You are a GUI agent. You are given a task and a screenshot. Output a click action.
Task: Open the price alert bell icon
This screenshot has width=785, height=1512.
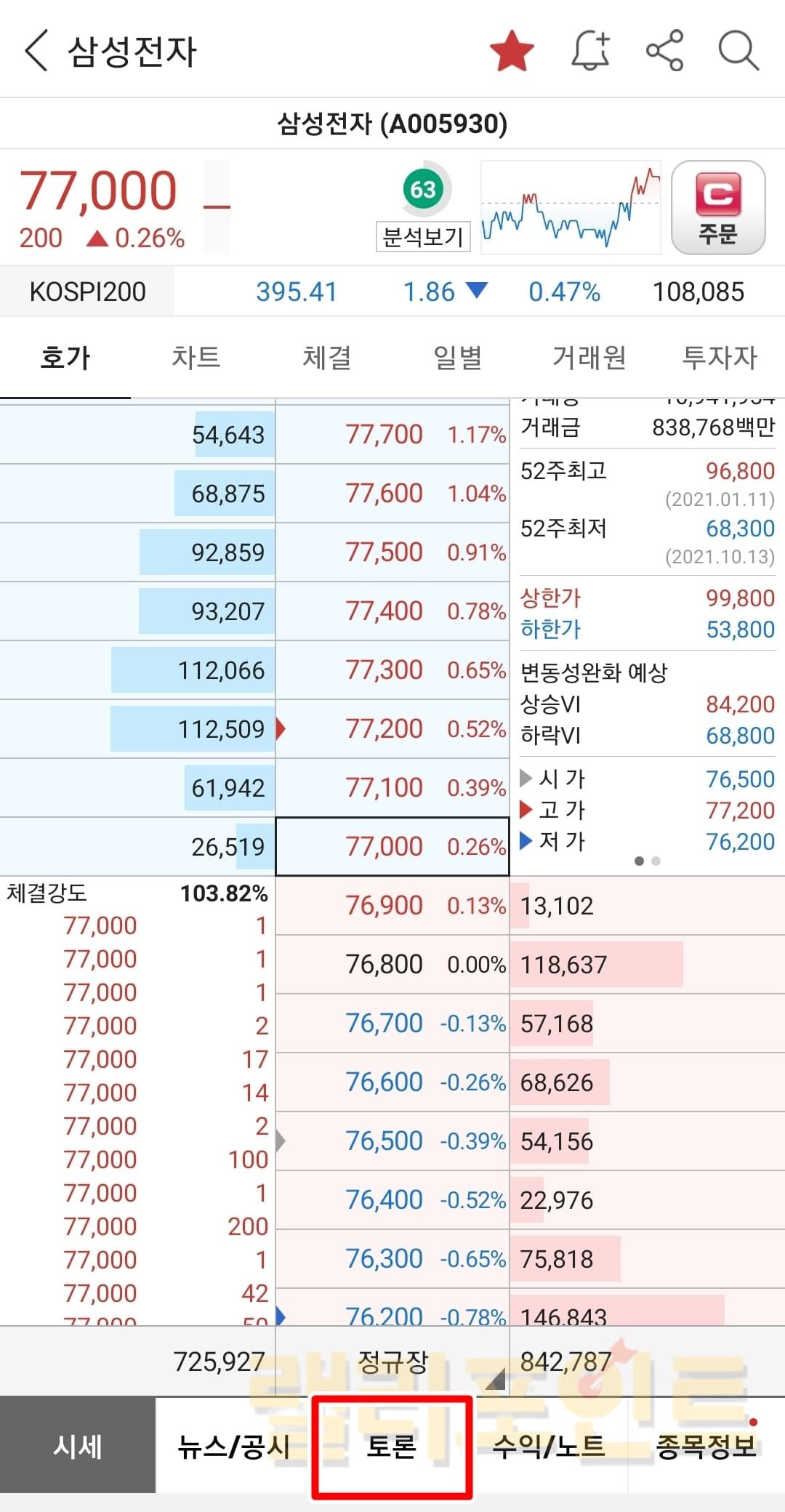(590, 51)
